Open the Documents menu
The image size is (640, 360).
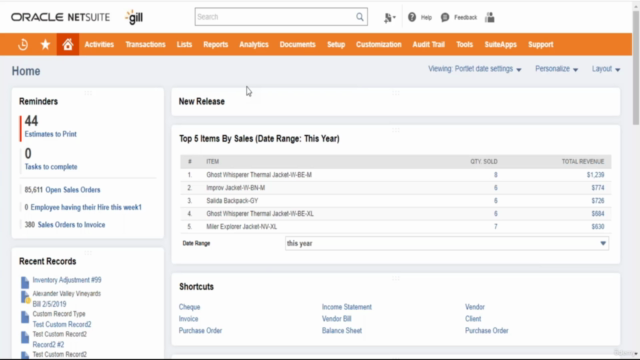pyautogui.click(x=298, y=44)
